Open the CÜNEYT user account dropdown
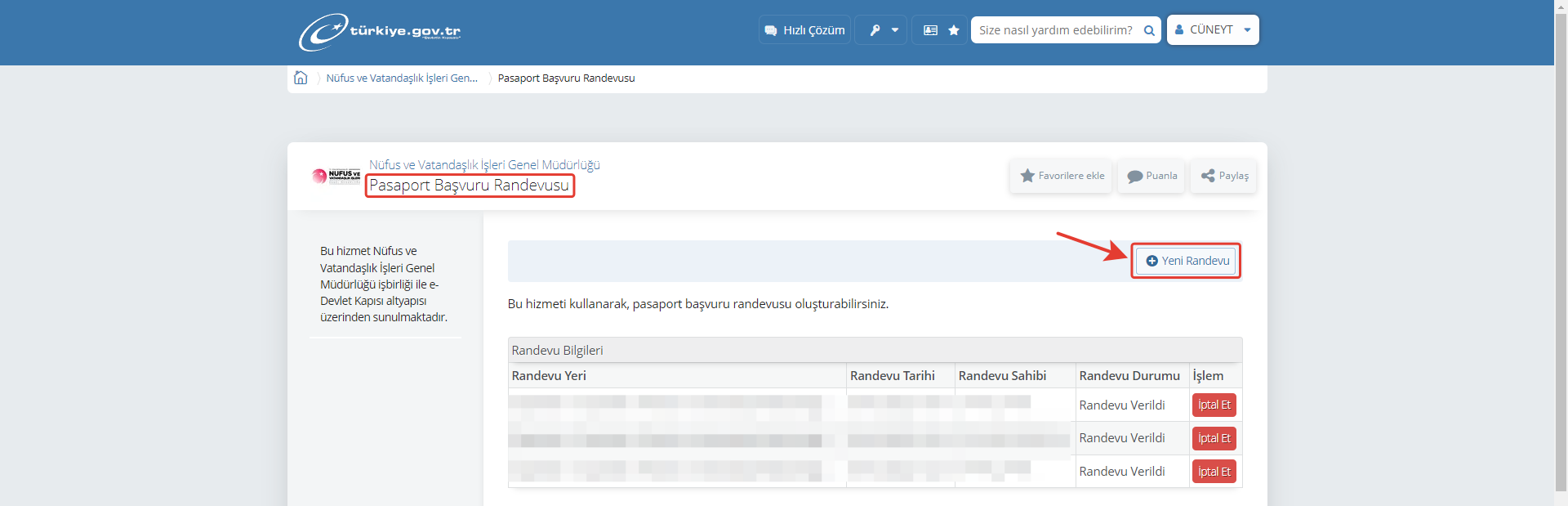 [1212, 30]
